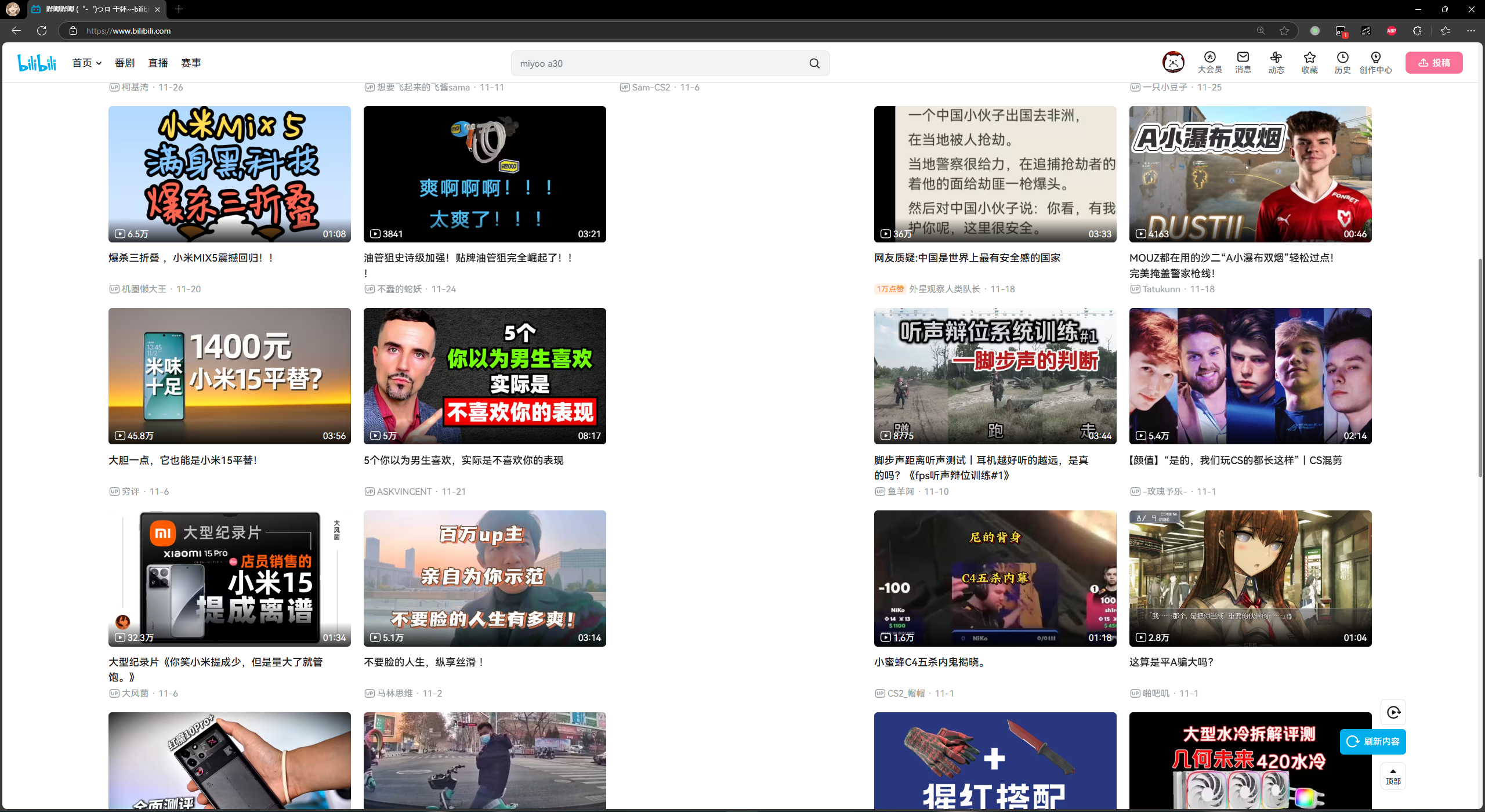Open uploader Tatukunn's profile
Viewport: 1485px width, 812px height.
[1161, 289]
